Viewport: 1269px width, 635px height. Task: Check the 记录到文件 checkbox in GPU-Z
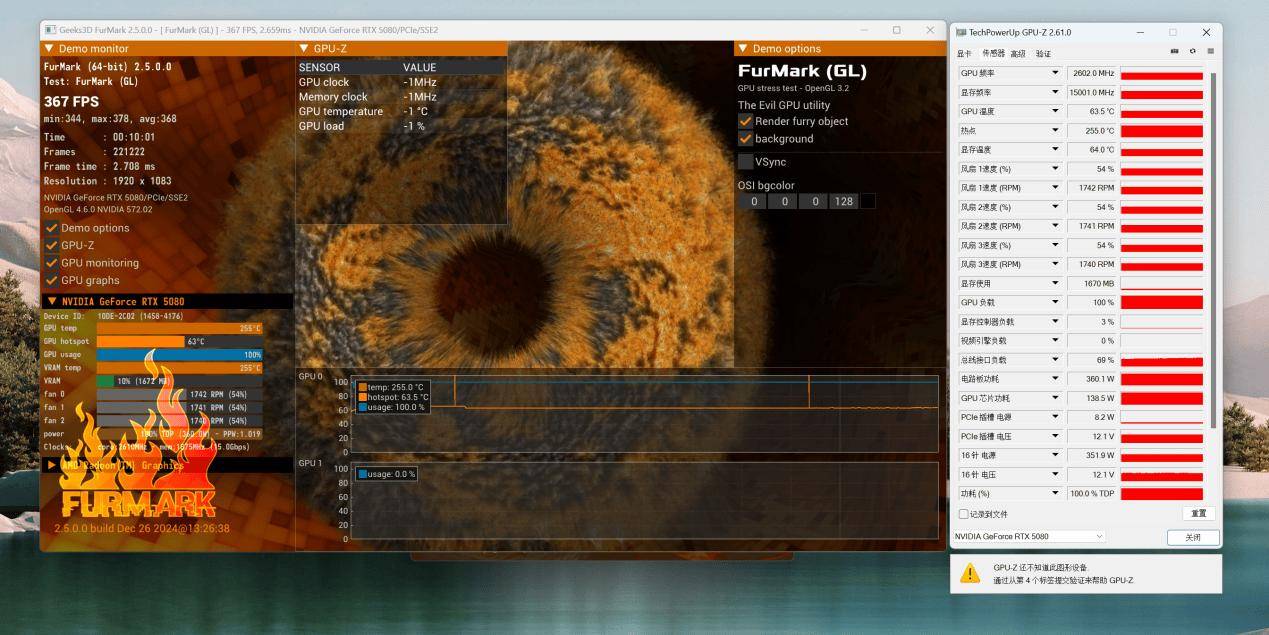[964, 514]
